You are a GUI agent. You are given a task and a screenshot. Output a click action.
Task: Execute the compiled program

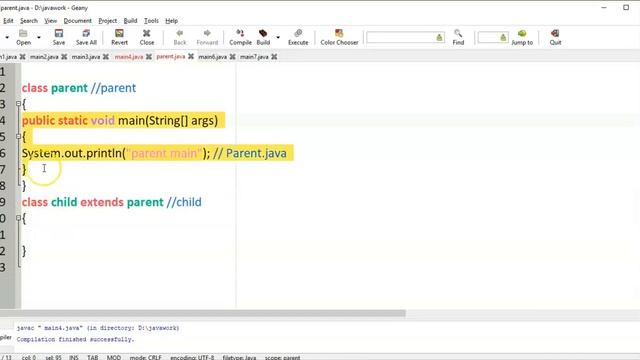(x=298, y=37)
